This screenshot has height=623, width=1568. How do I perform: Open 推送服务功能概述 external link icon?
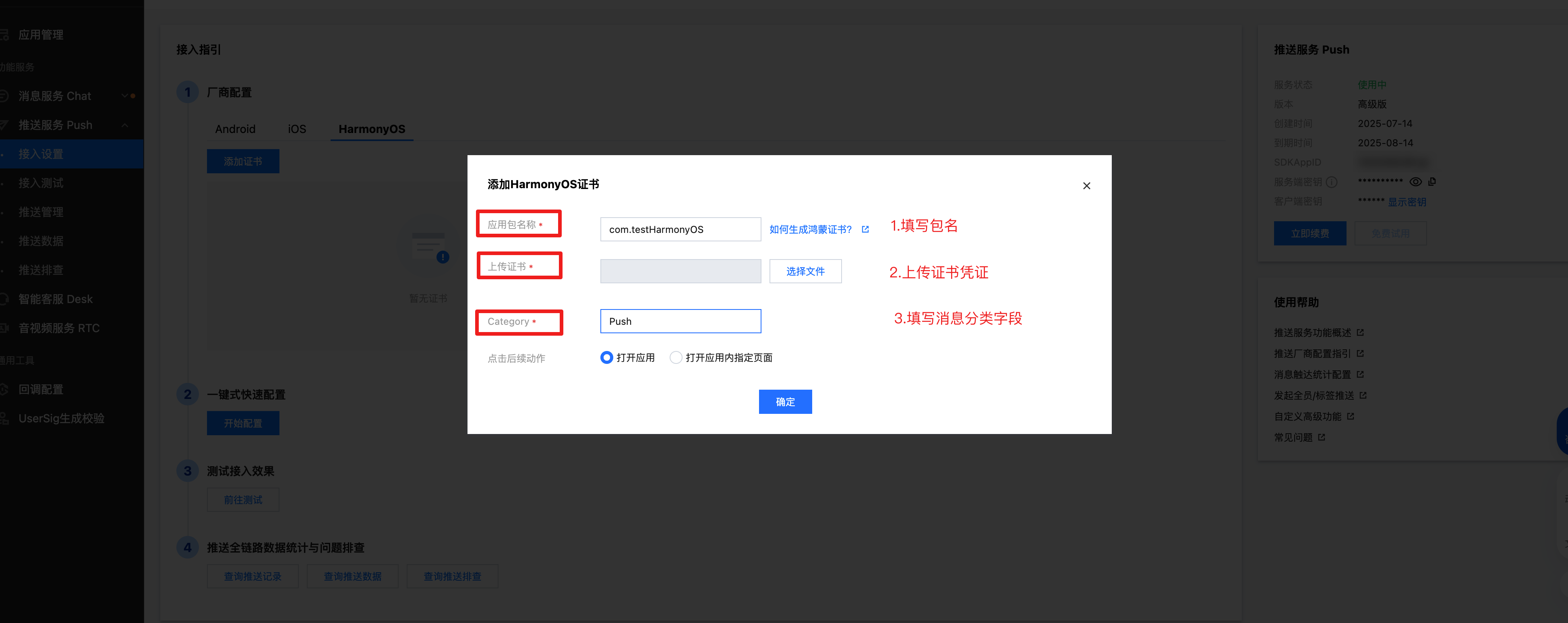click(1361, 332)
